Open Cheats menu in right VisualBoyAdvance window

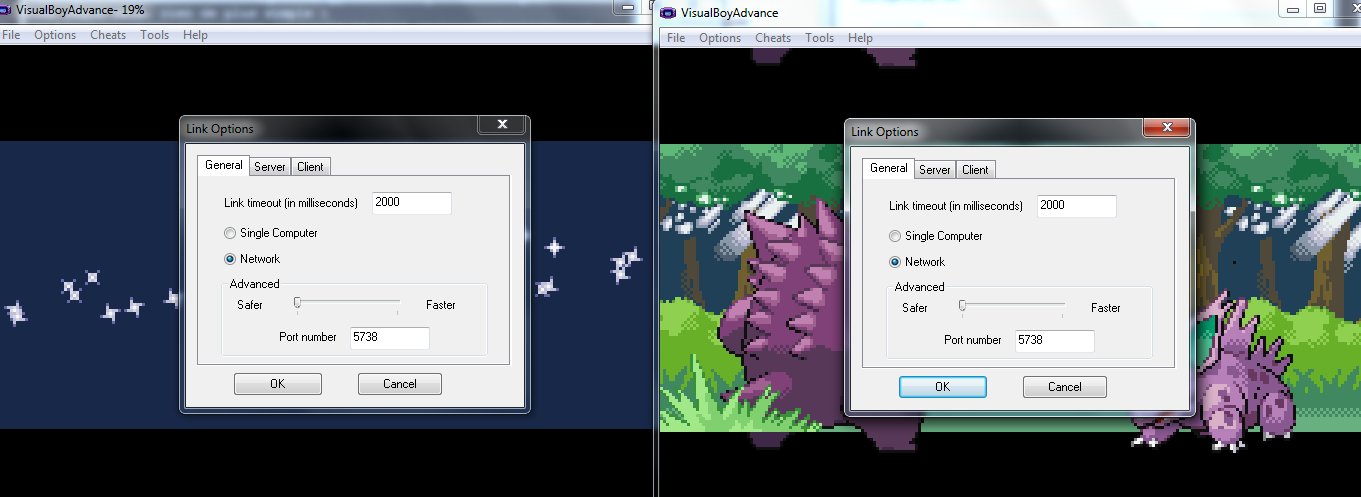tap(773, 38)
